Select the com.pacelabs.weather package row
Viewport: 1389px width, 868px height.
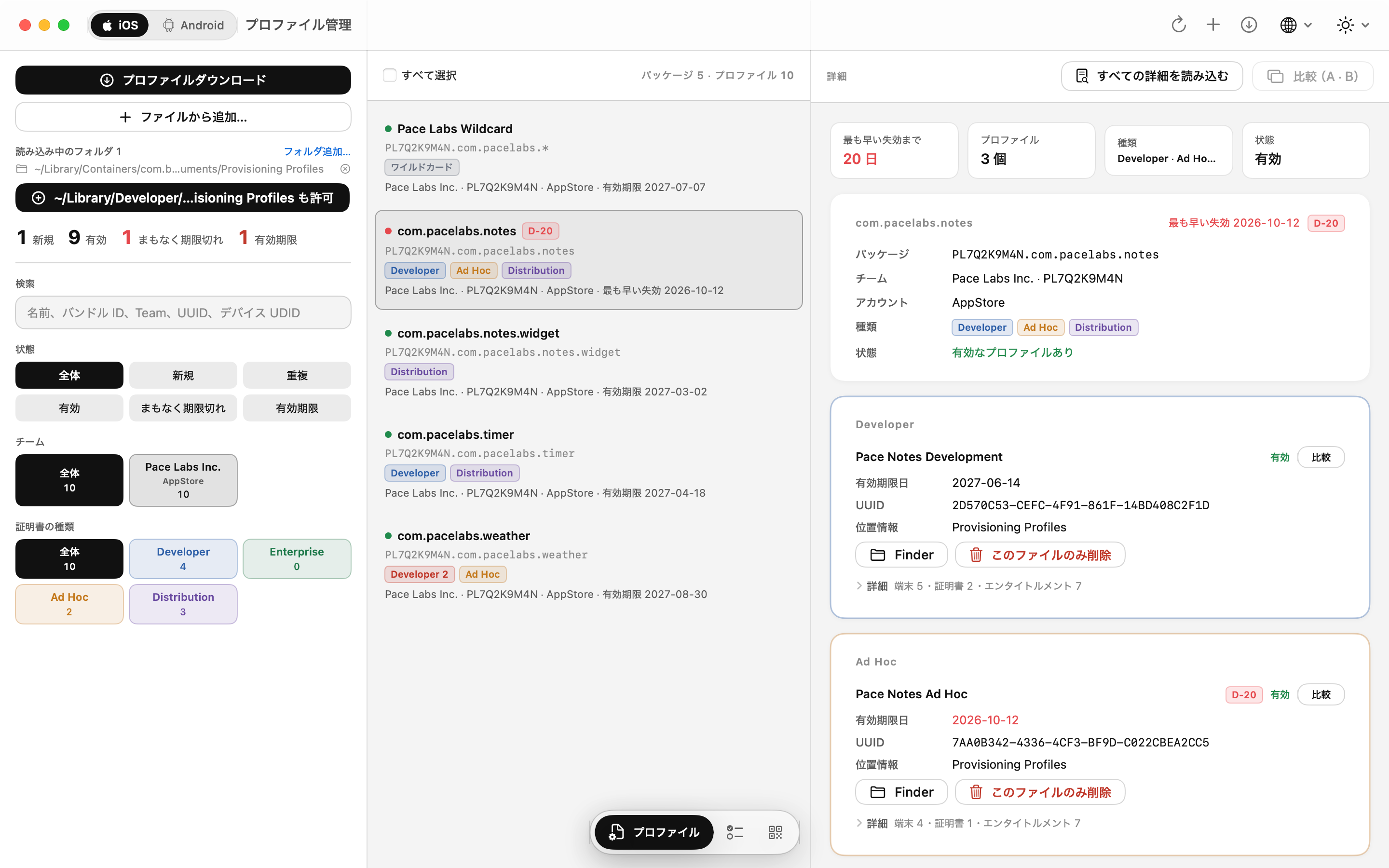589,564
